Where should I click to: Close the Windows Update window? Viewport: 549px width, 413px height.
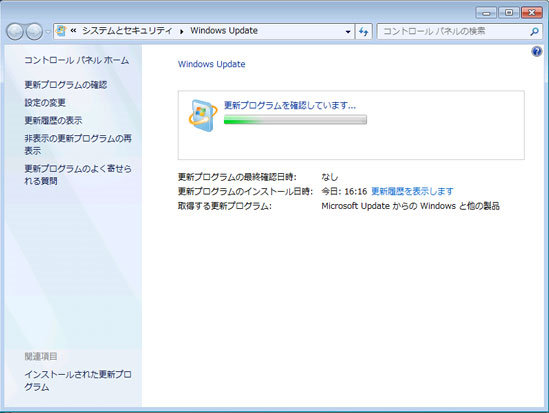[531, 13]
